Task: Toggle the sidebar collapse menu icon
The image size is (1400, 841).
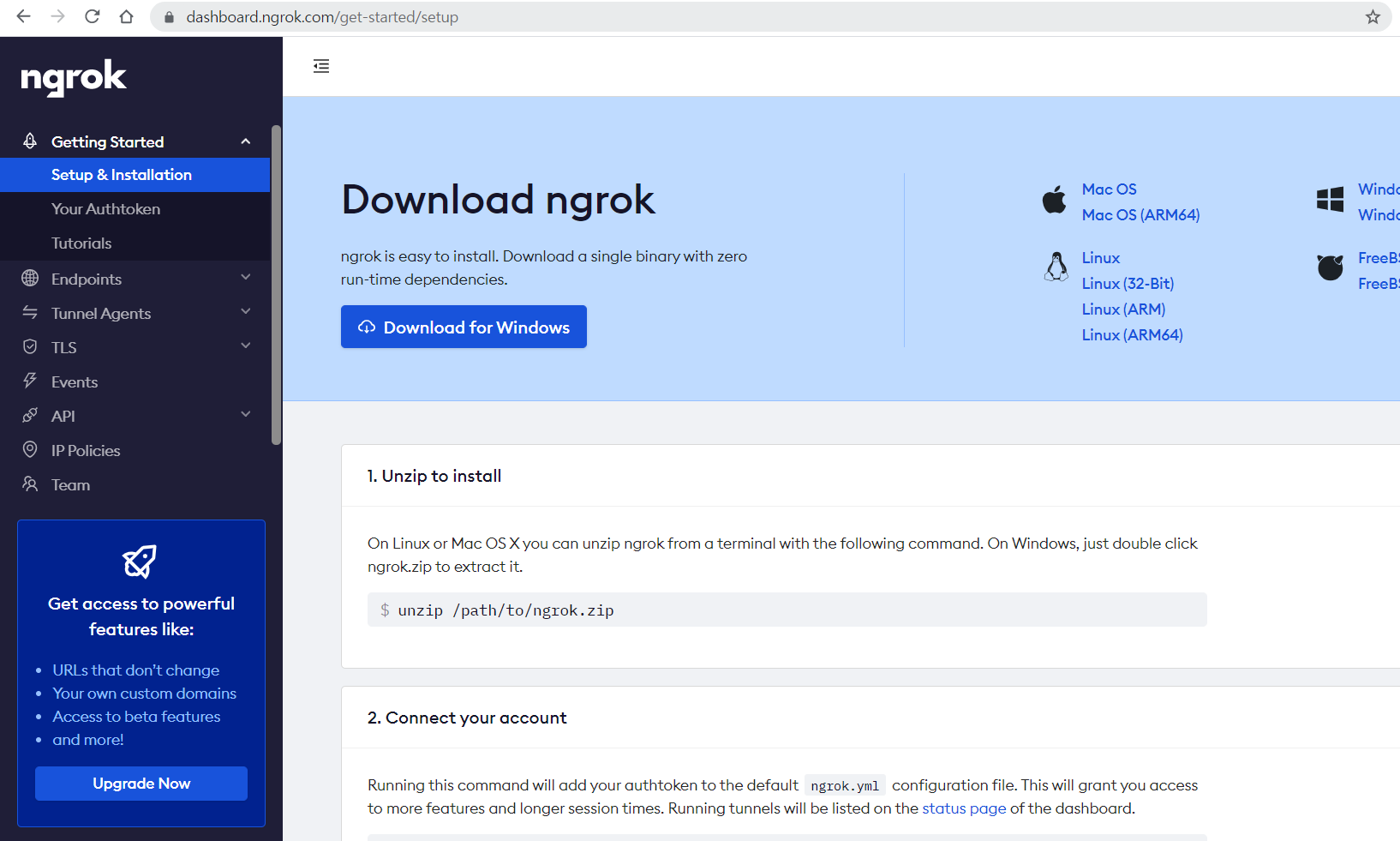Action: (321, 66)
